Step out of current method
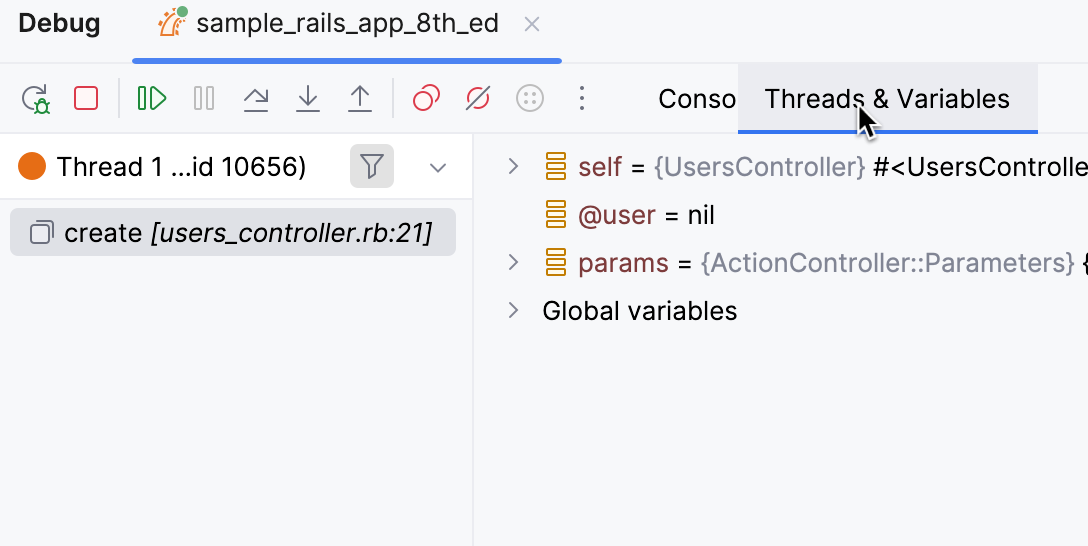This screenshot has height=546, width=1088. (360, 98)
